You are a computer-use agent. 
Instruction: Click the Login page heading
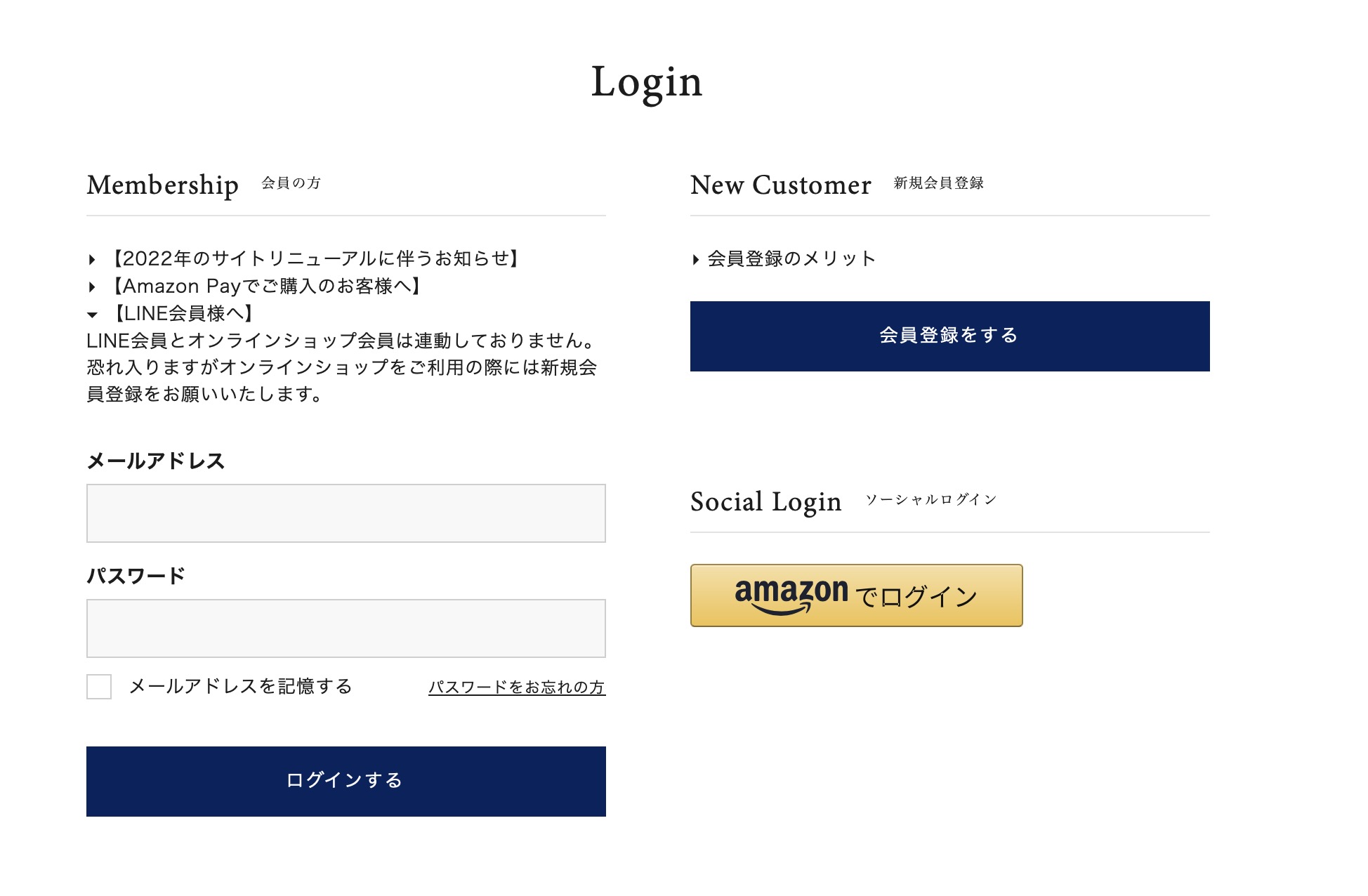click(x=647, y=82)
